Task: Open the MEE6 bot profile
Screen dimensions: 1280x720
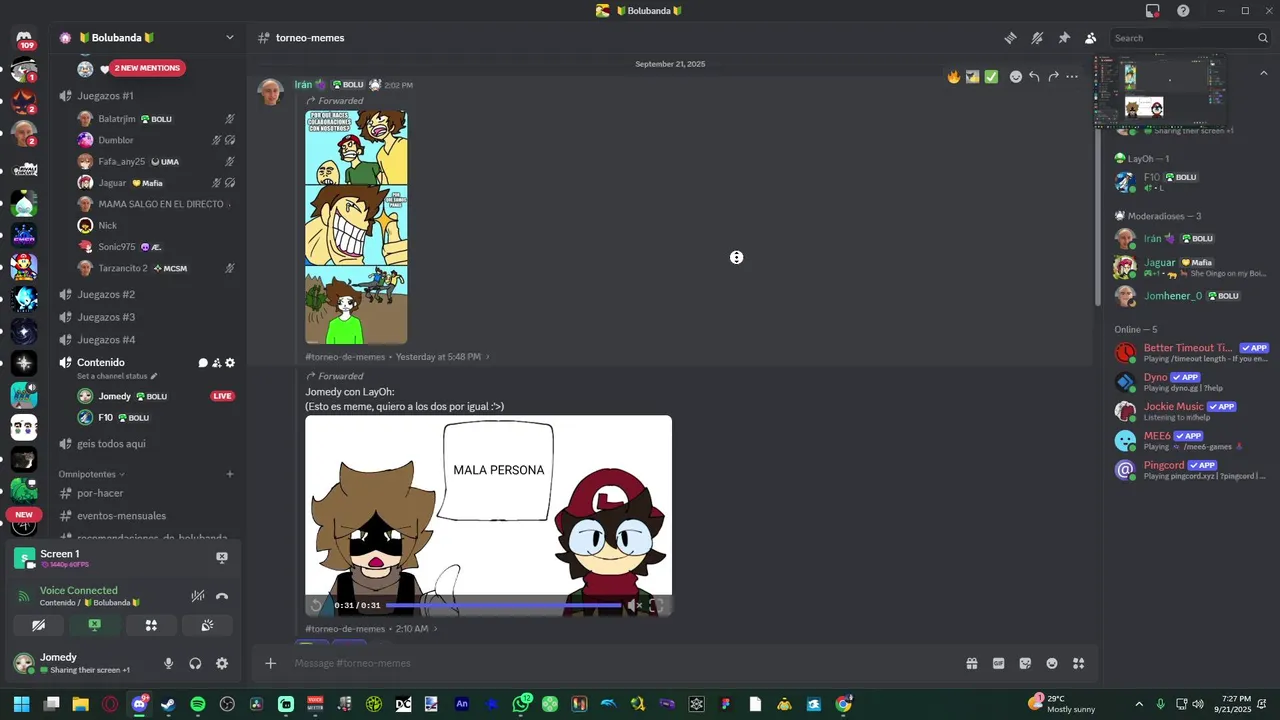Action: [1191, 441]
